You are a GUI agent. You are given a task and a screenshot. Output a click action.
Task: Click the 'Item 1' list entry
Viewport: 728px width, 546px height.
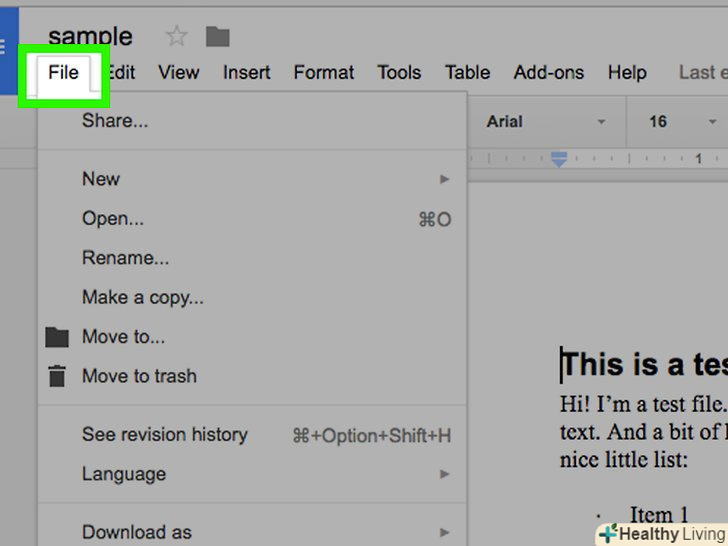659,514
